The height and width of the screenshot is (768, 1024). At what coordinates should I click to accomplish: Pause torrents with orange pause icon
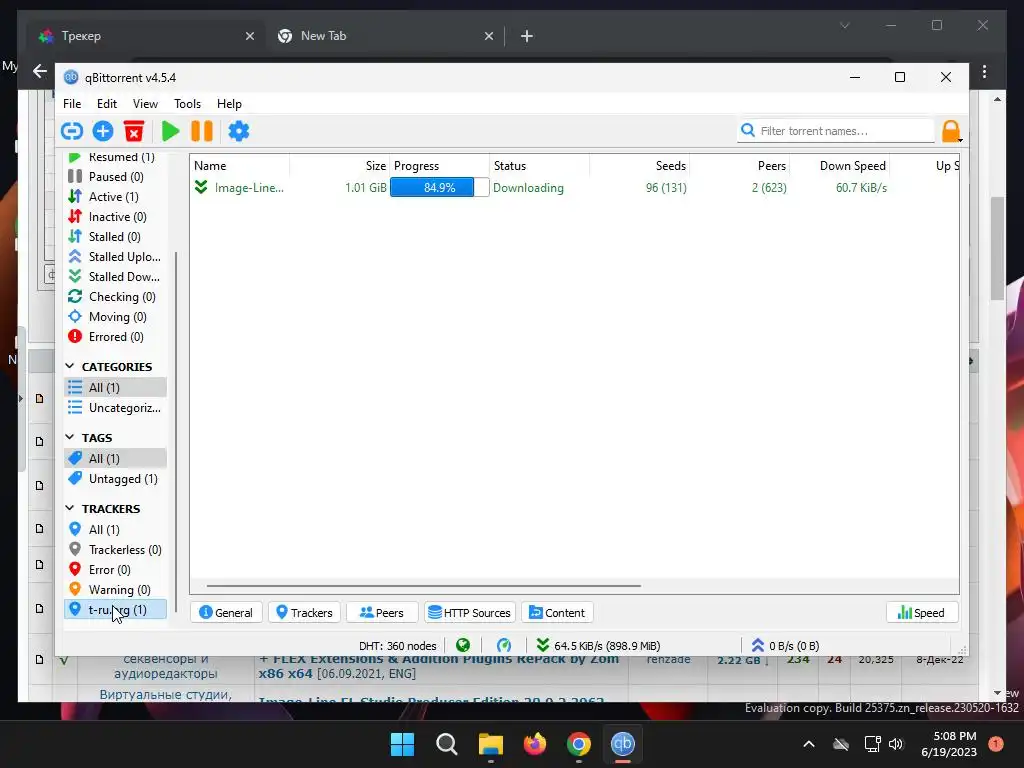202,131
